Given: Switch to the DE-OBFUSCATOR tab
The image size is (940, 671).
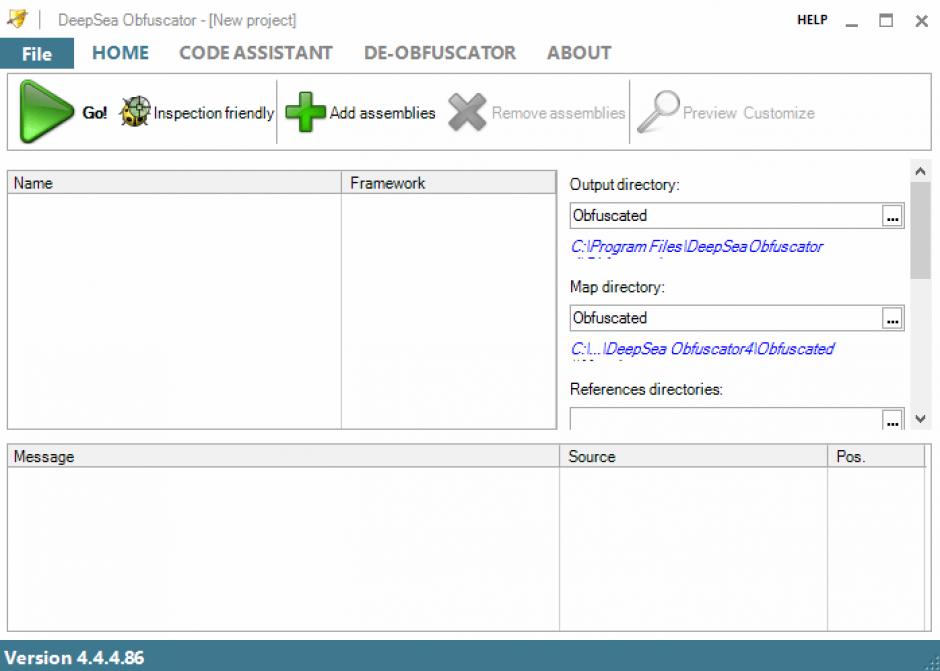Looking at the screenshot, I should point(440,53).
